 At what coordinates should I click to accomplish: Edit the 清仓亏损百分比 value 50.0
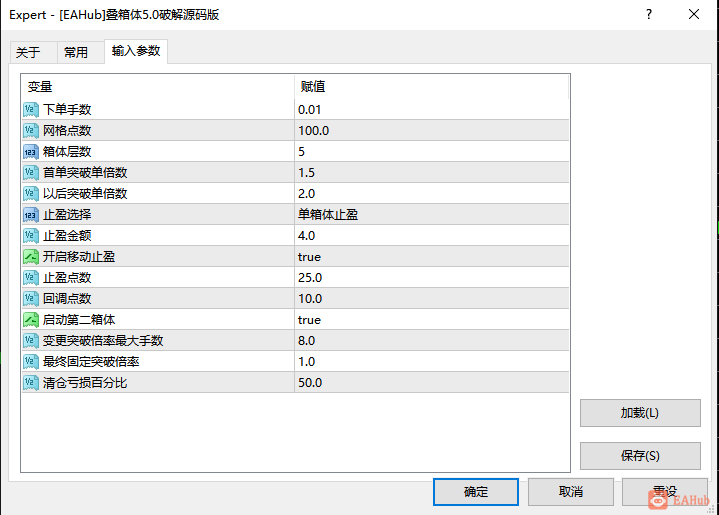pyautogui.click(x=431, y=382)
